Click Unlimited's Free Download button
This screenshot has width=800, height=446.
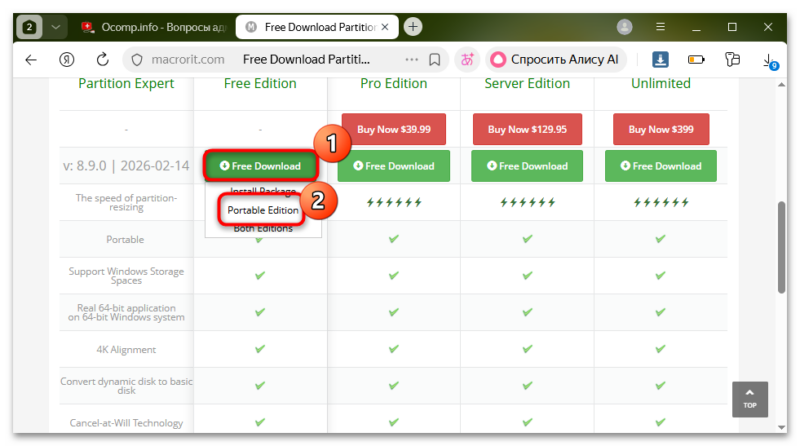(x=661, y=166)
